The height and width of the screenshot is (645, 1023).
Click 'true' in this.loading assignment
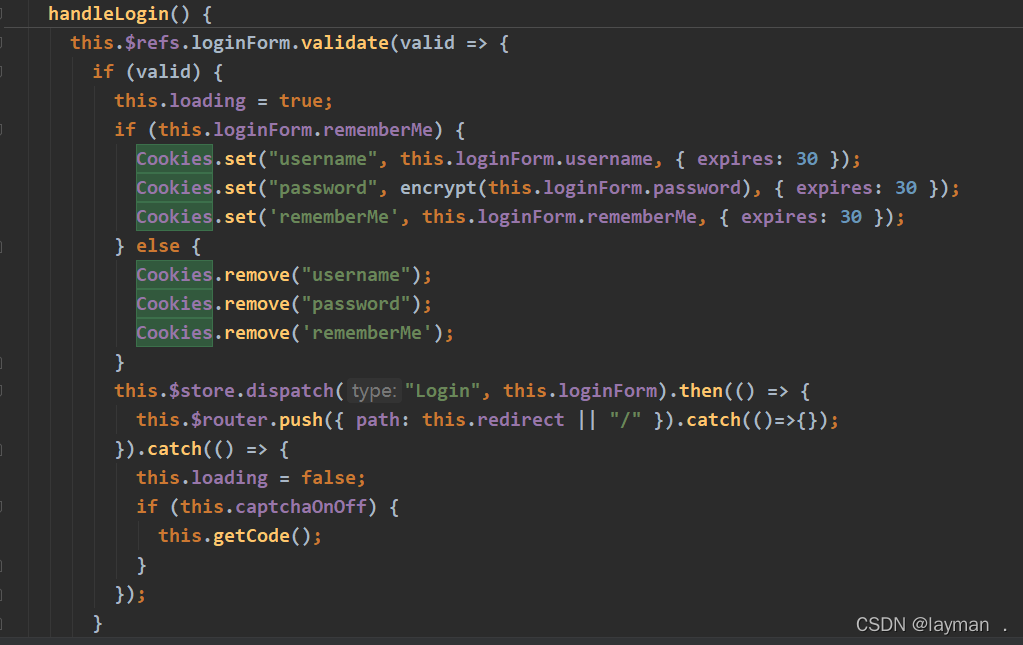coord(301,101)
